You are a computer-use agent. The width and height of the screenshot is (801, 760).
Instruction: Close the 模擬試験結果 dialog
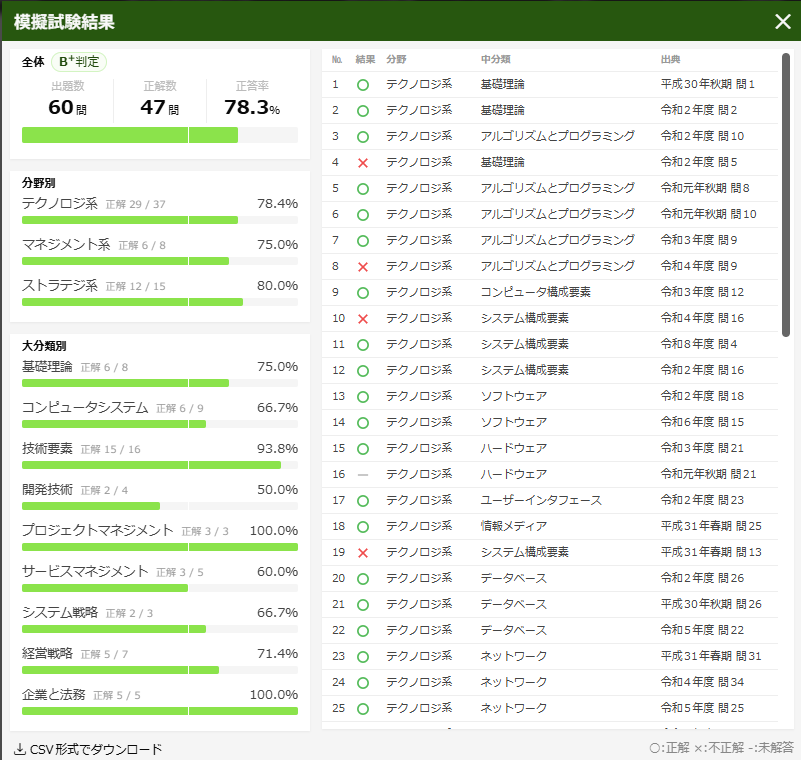pyautogui.click(x=783, y=21)
